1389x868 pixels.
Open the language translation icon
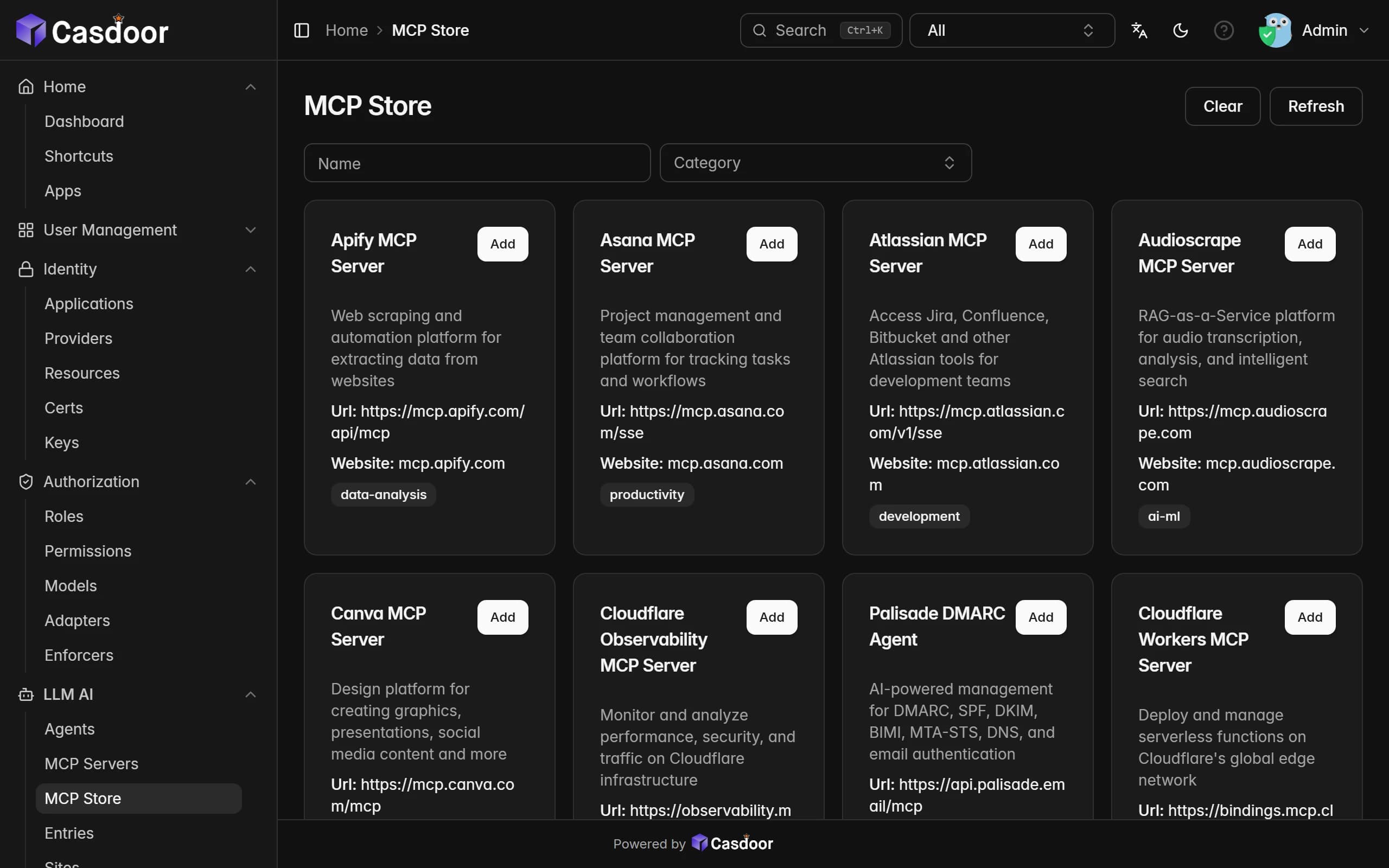pyautogui.click(x=1139, y=30)
